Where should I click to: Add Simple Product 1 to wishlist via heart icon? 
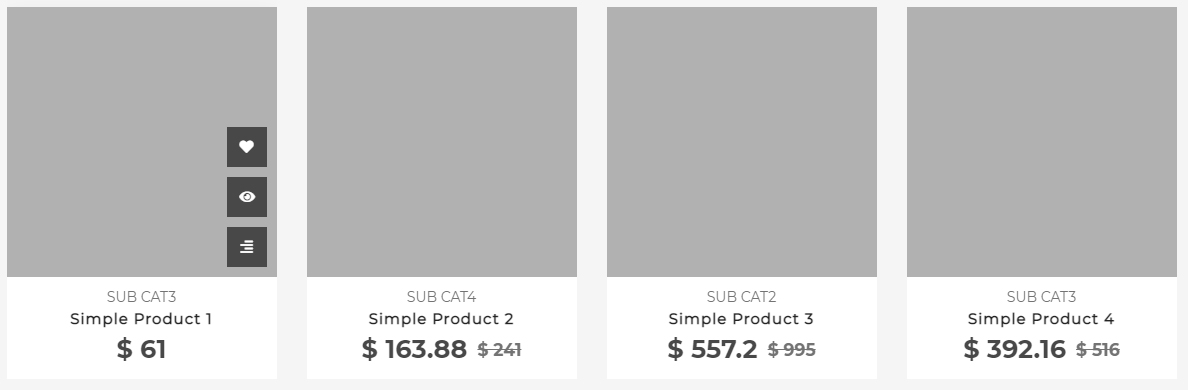246,147
